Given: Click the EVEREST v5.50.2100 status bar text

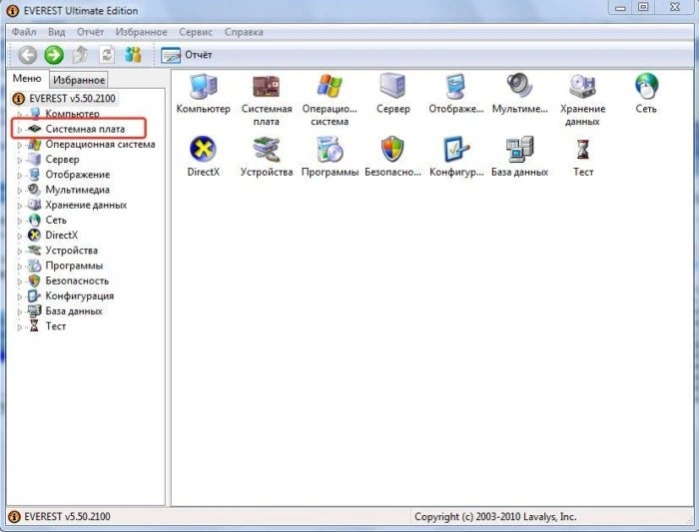Looking at the screenshot, I should click(x=67, y=516).
